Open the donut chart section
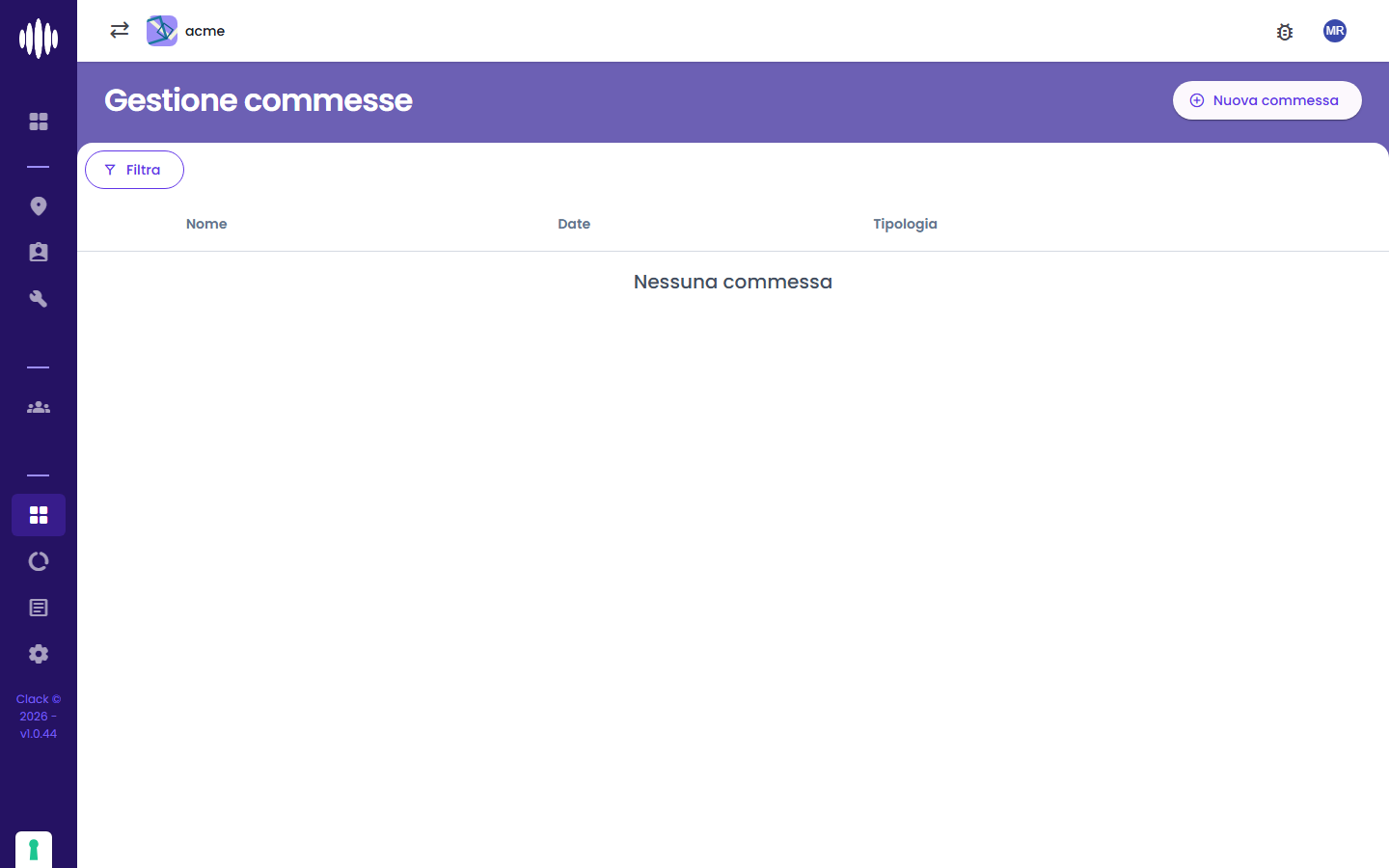 [39, 561]
